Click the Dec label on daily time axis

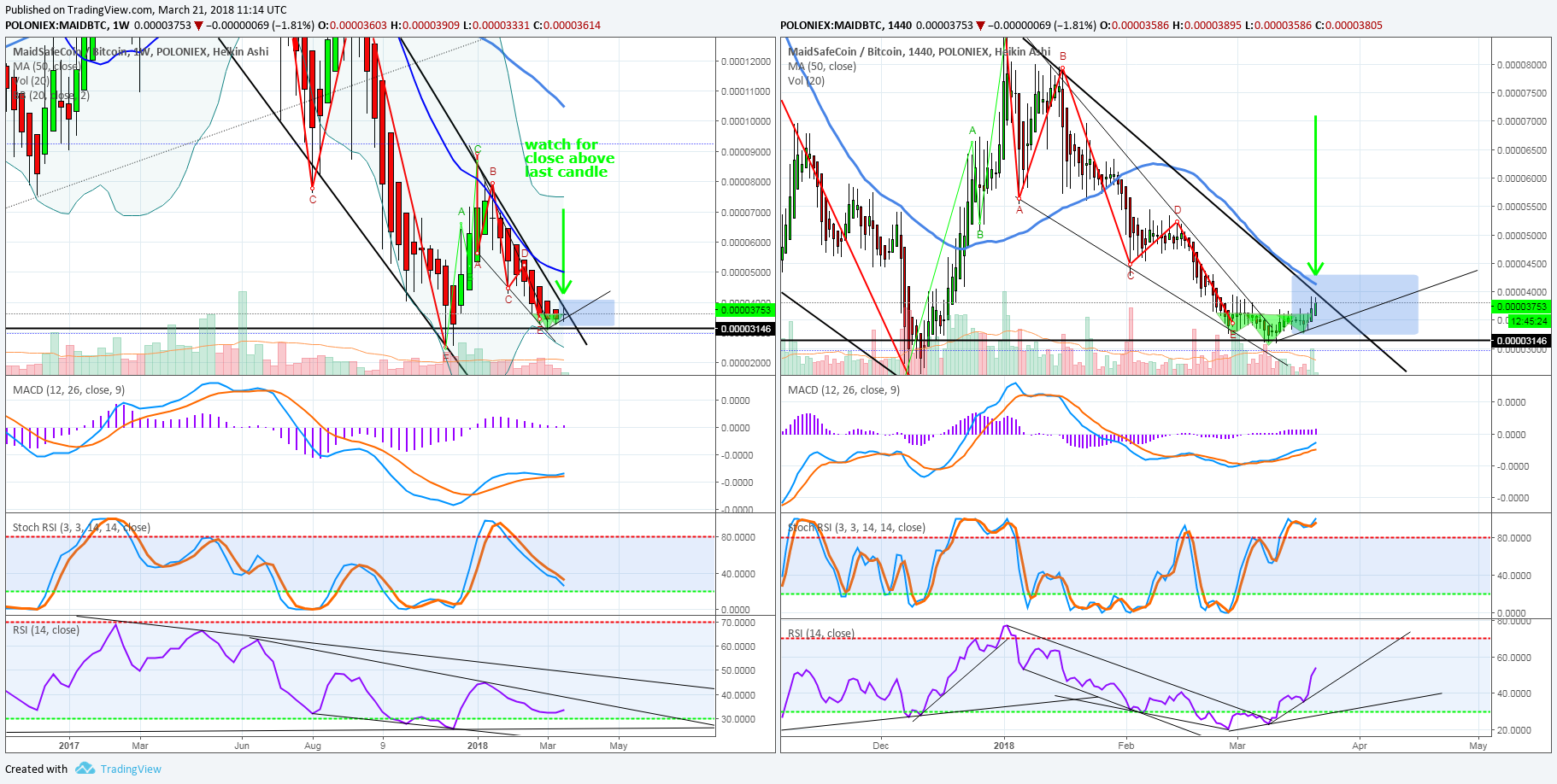pyautogui.click(x=881, y=746)
